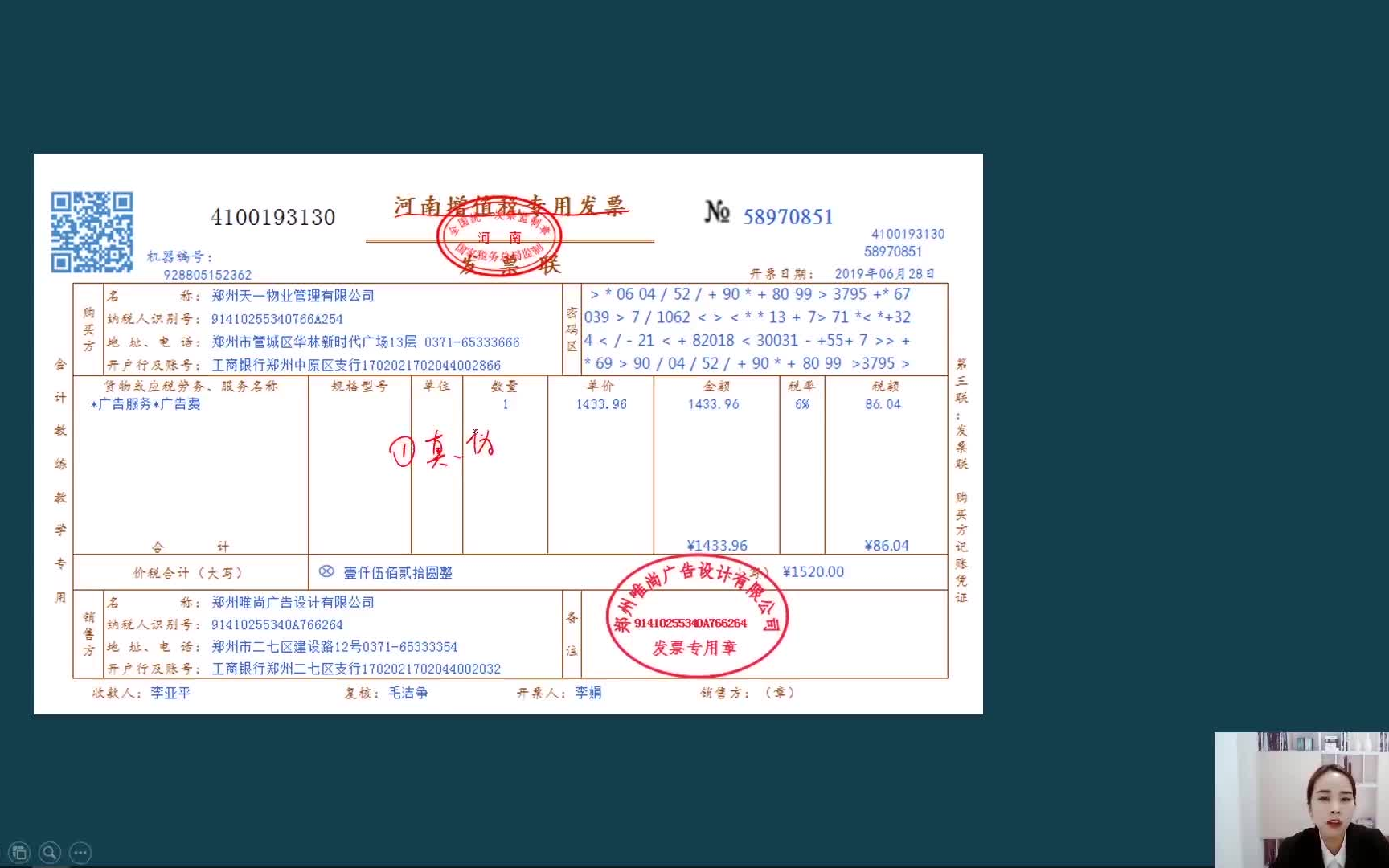The width and height of the screenshot is (1389, 868).
Task: Click the 税额 column header
Action: pos(886,387)
